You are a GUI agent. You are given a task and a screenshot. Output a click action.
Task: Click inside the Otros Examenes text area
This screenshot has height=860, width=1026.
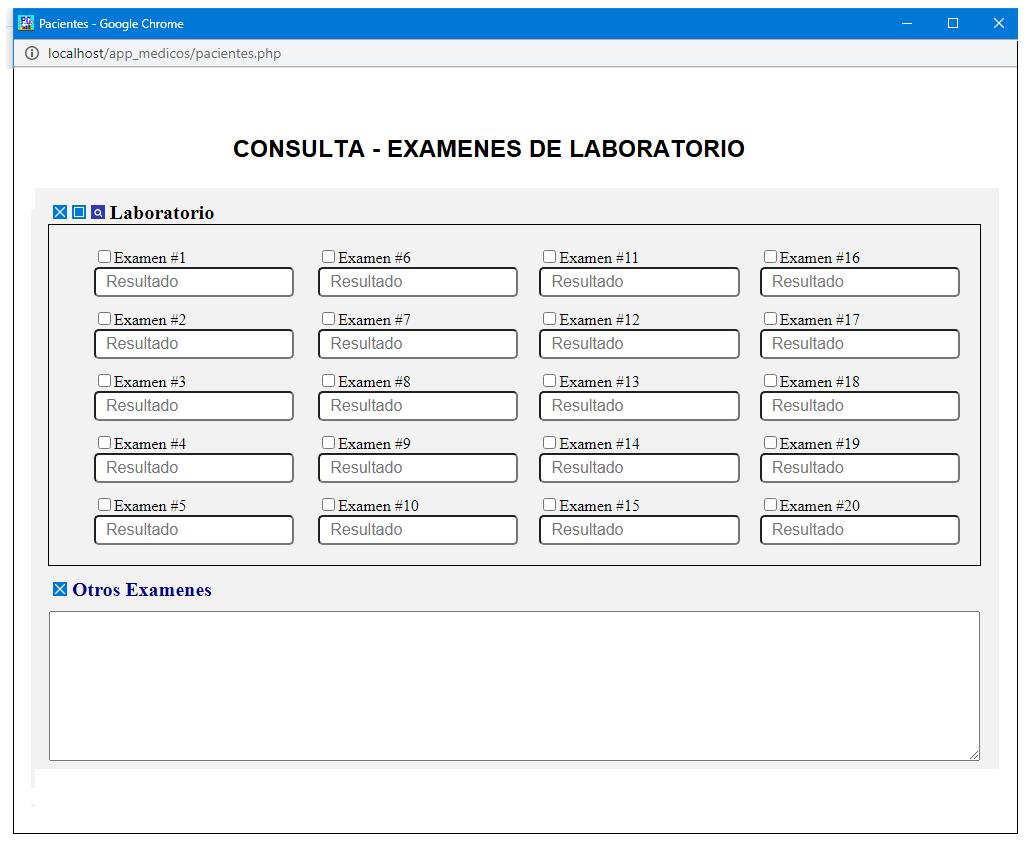pyautogui.click(x=514, y=686)
